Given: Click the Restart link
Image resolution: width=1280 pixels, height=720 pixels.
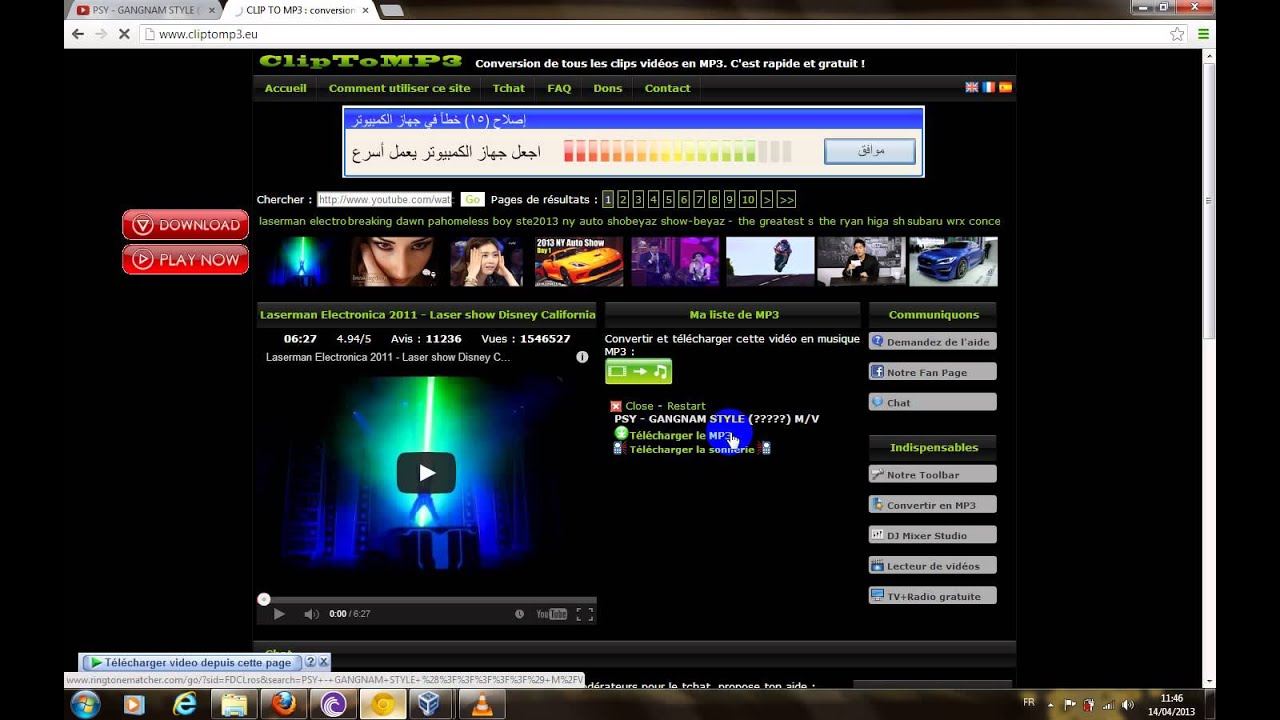Looking at the screenshot, I should point(686,406).
